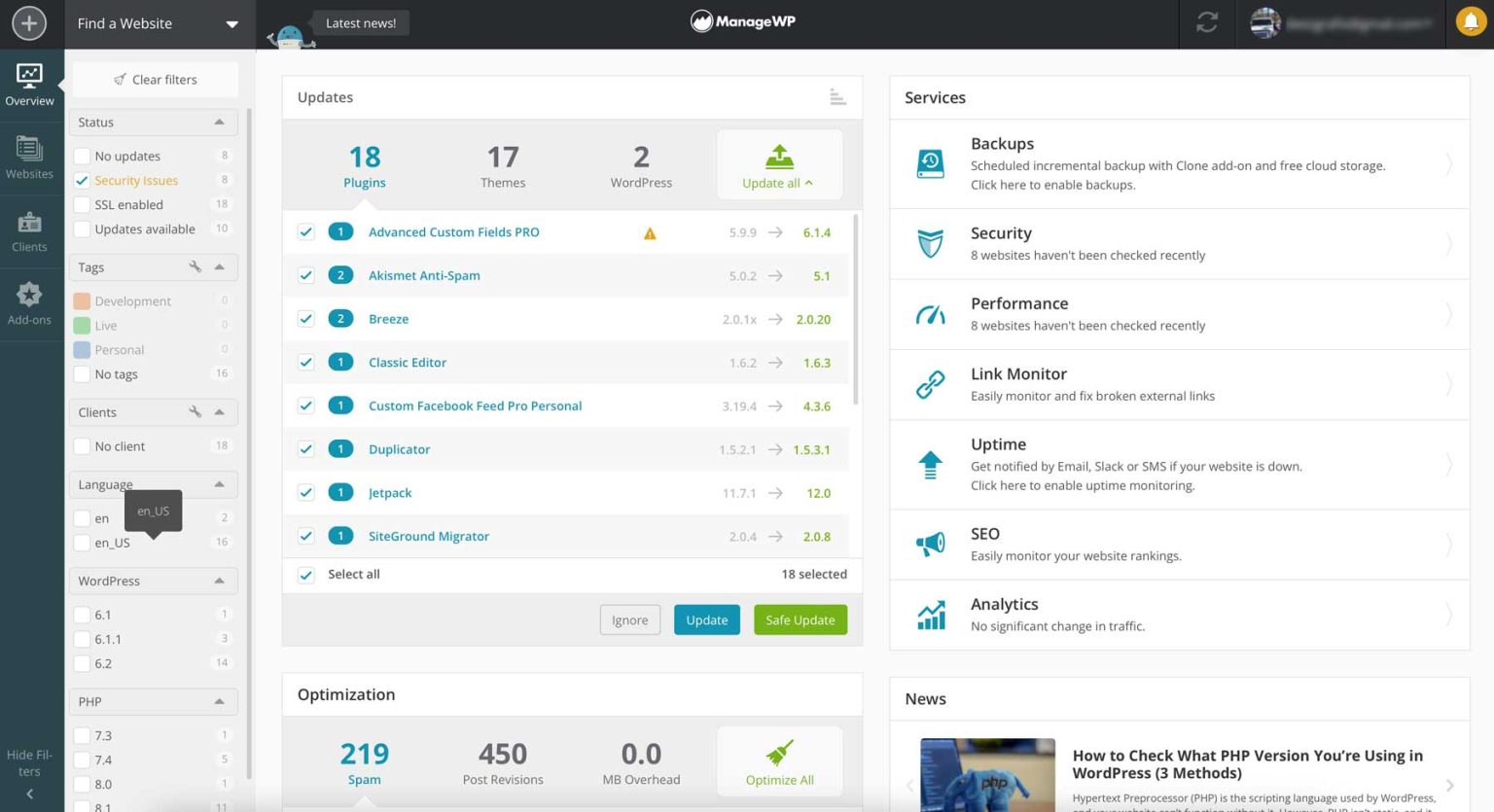Click the Backups cloud icon under Services
This screenshot has width=1494, height=812.
pos(930,163)
